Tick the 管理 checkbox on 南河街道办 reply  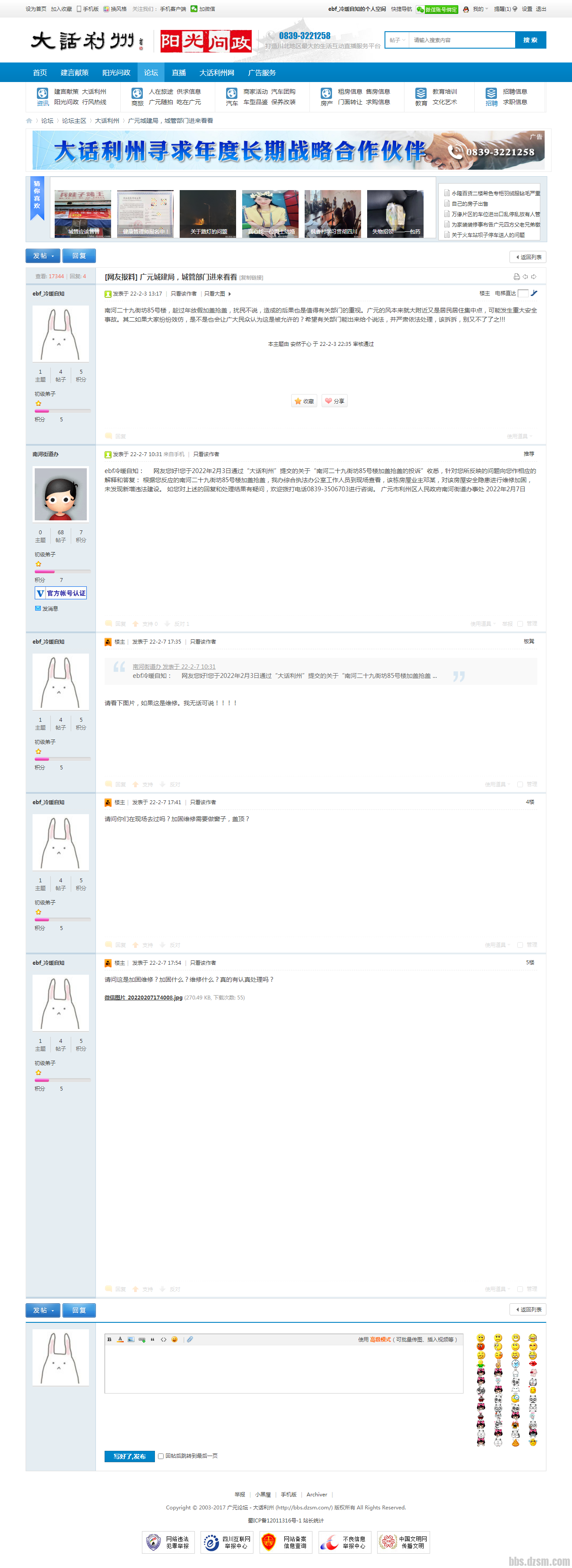520,624
